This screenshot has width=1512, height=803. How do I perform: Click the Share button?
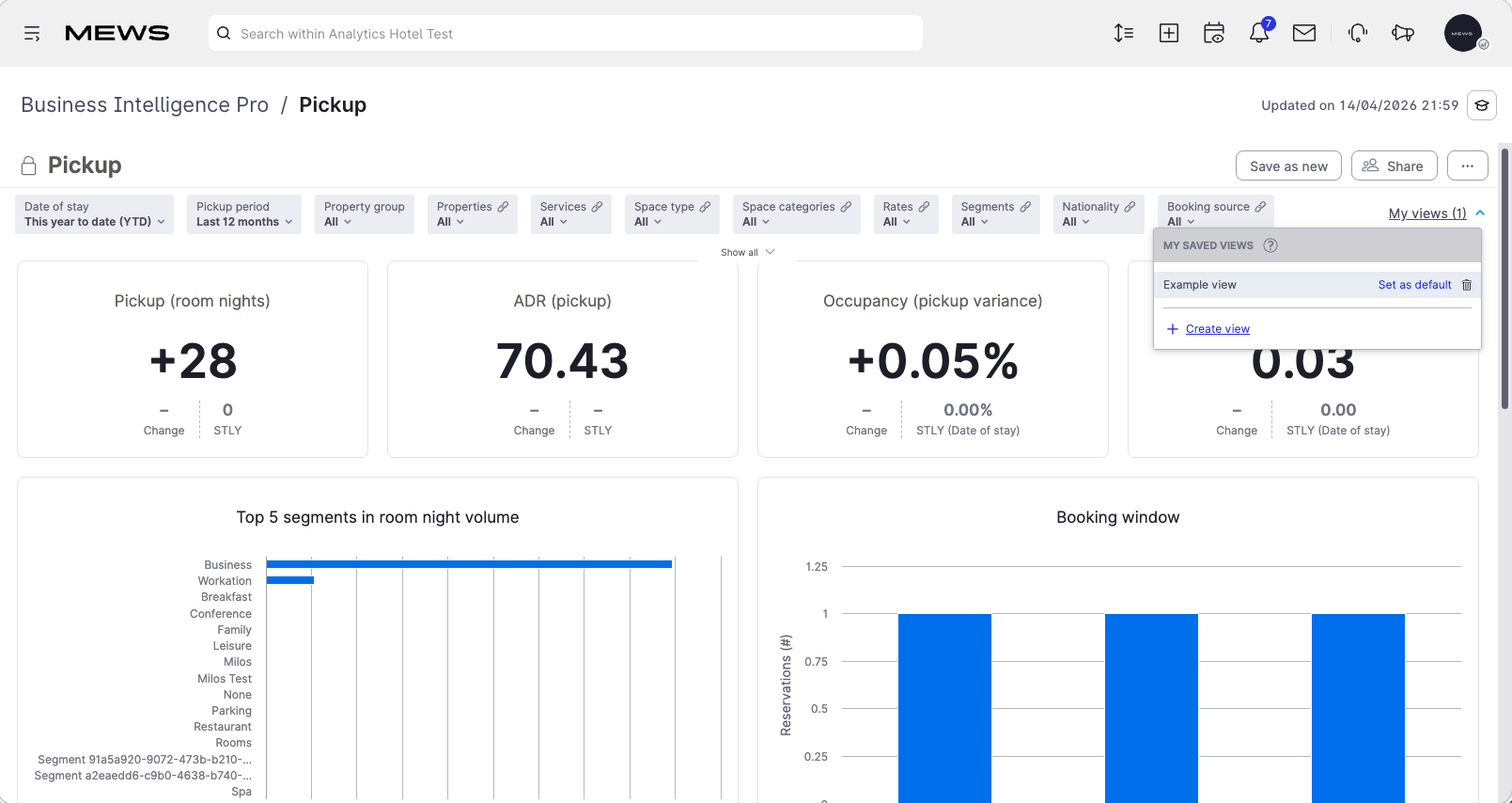(x=1394, y=165)
